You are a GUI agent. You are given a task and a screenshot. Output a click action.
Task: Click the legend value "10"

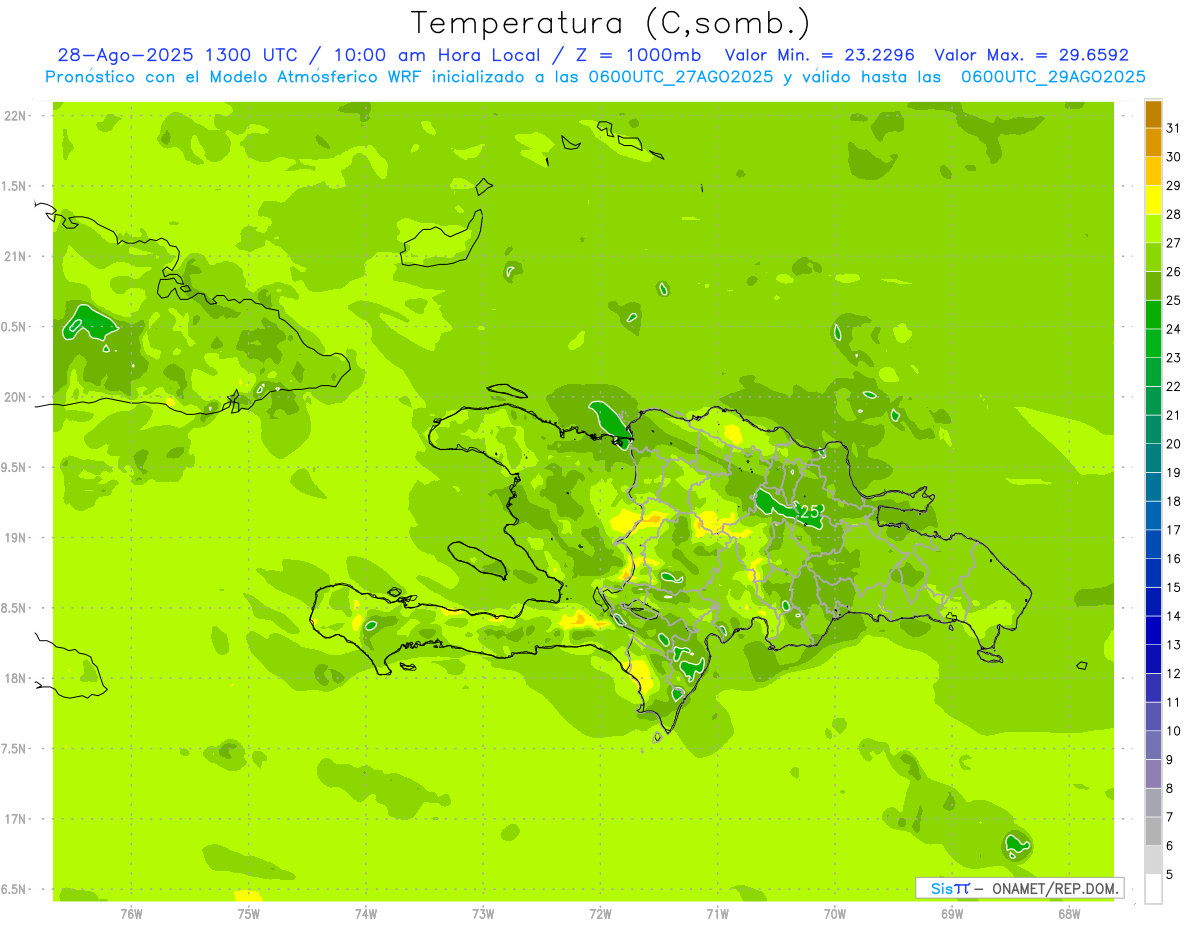pos(1174,731)
